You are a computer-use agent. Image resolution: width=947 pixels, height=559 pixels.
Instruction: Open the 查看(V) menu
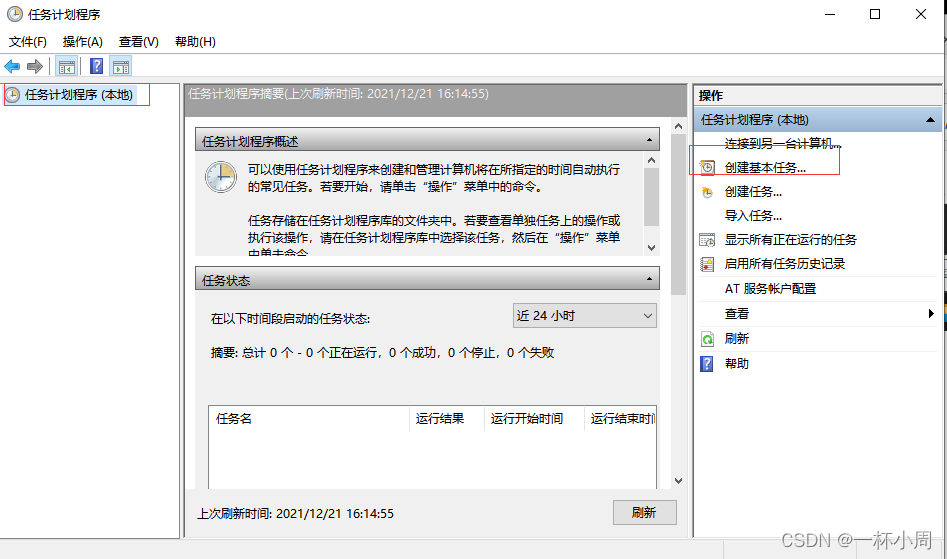tap(139, 42)
